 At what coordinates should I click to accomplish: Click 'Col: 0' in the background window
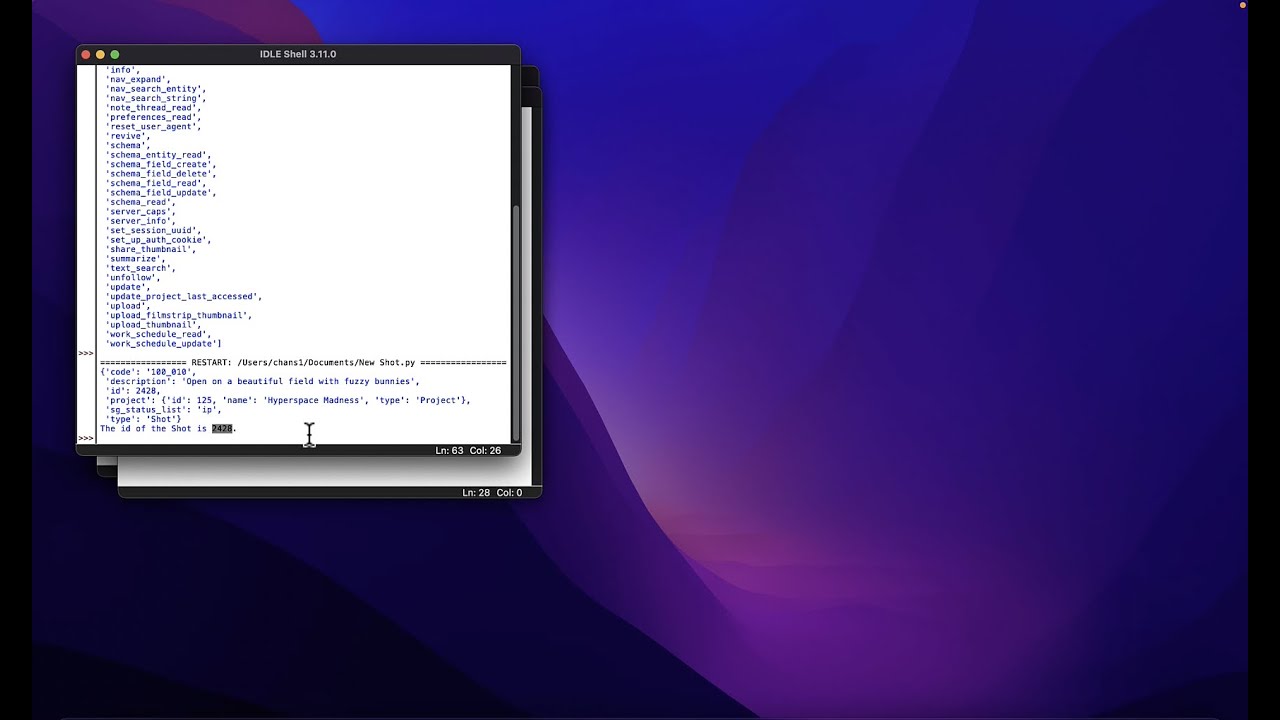coord(509,493)
